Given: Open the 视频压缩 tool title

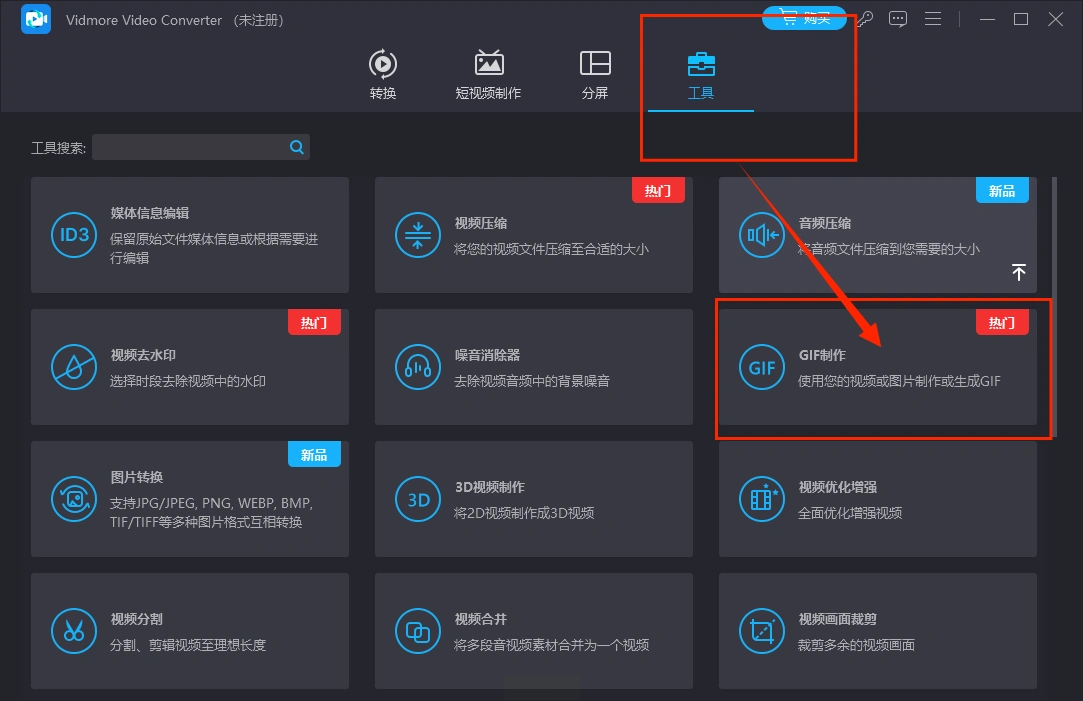Looking at the screenshot, I should pos(481,223).
